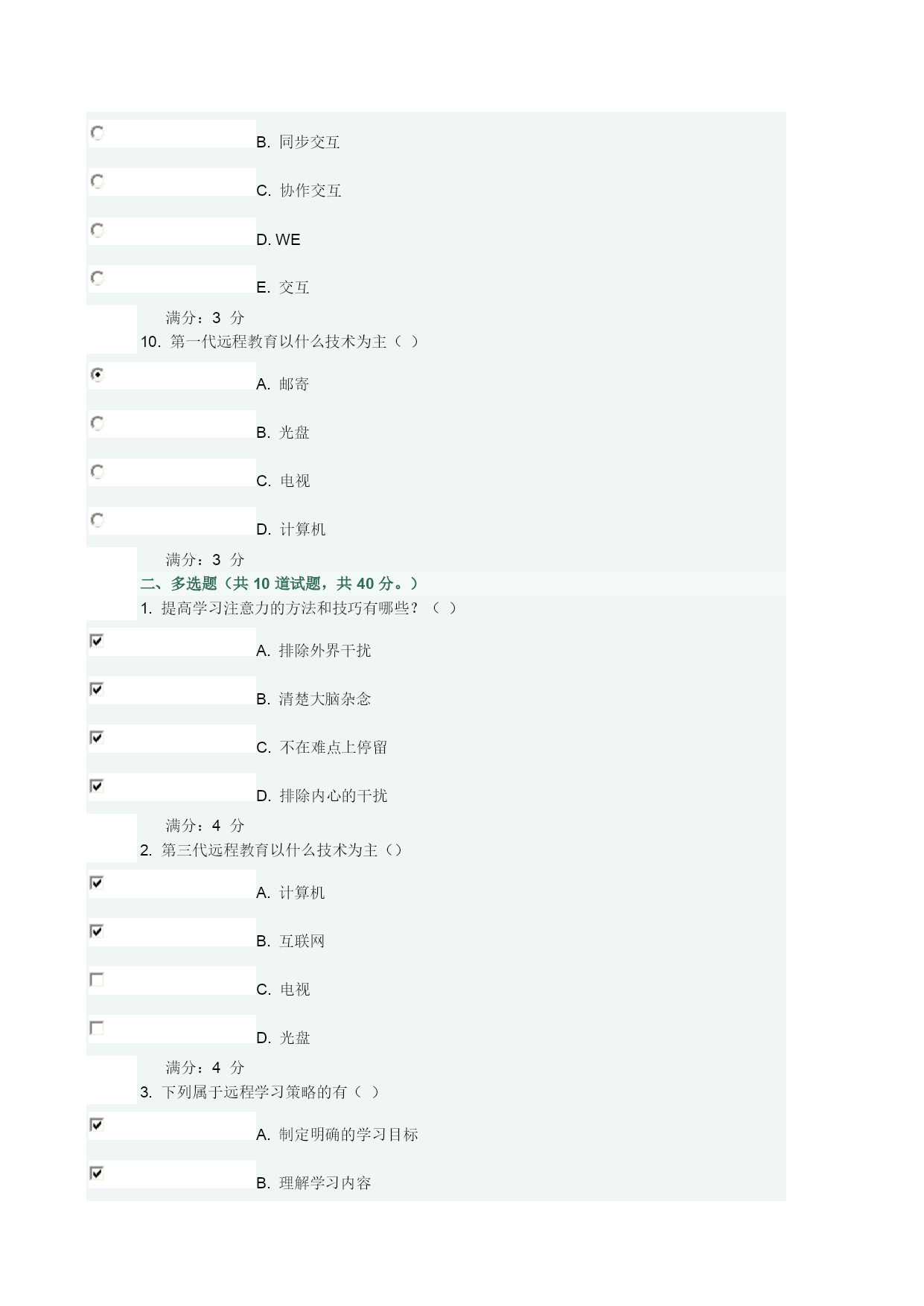The image size is (924, 1306).
Task: Click the 二、多选题 section heading
Action: coord(280,584)
